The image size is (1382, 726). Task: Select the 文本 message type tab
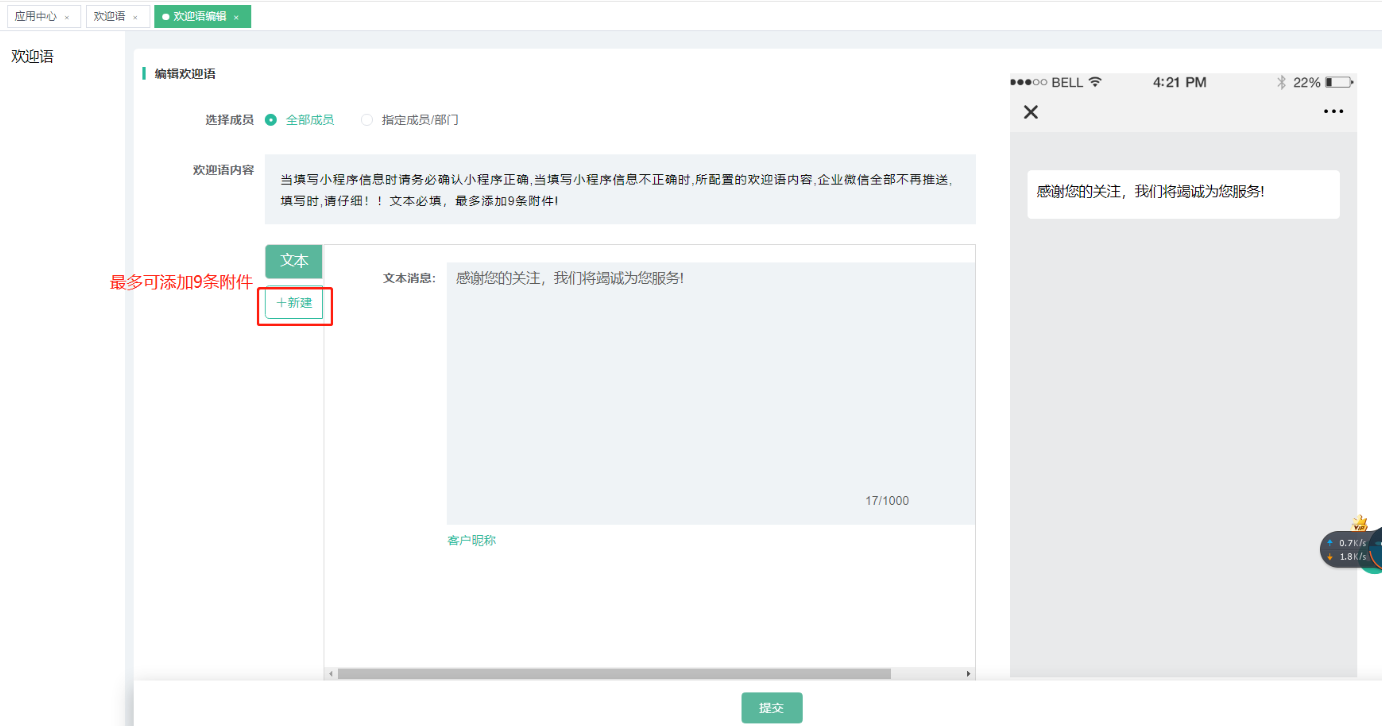tap(294, 261)
